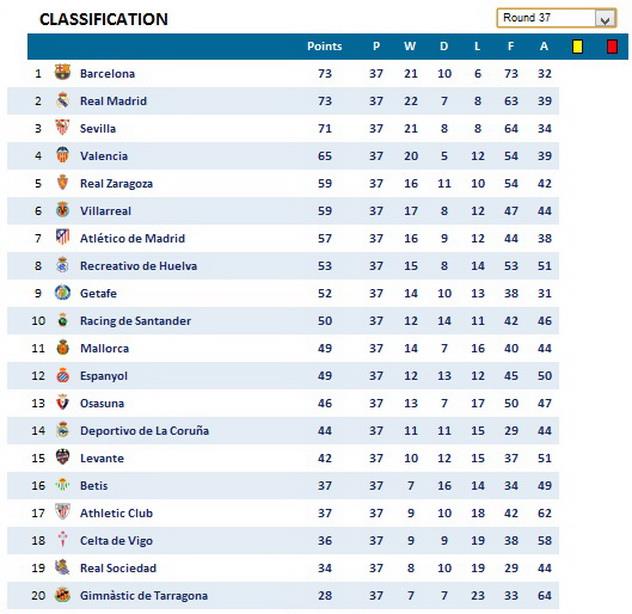Screen dimensions: 632x614
Task: Open the Espanyol team link
Action: tap(104, 376)
